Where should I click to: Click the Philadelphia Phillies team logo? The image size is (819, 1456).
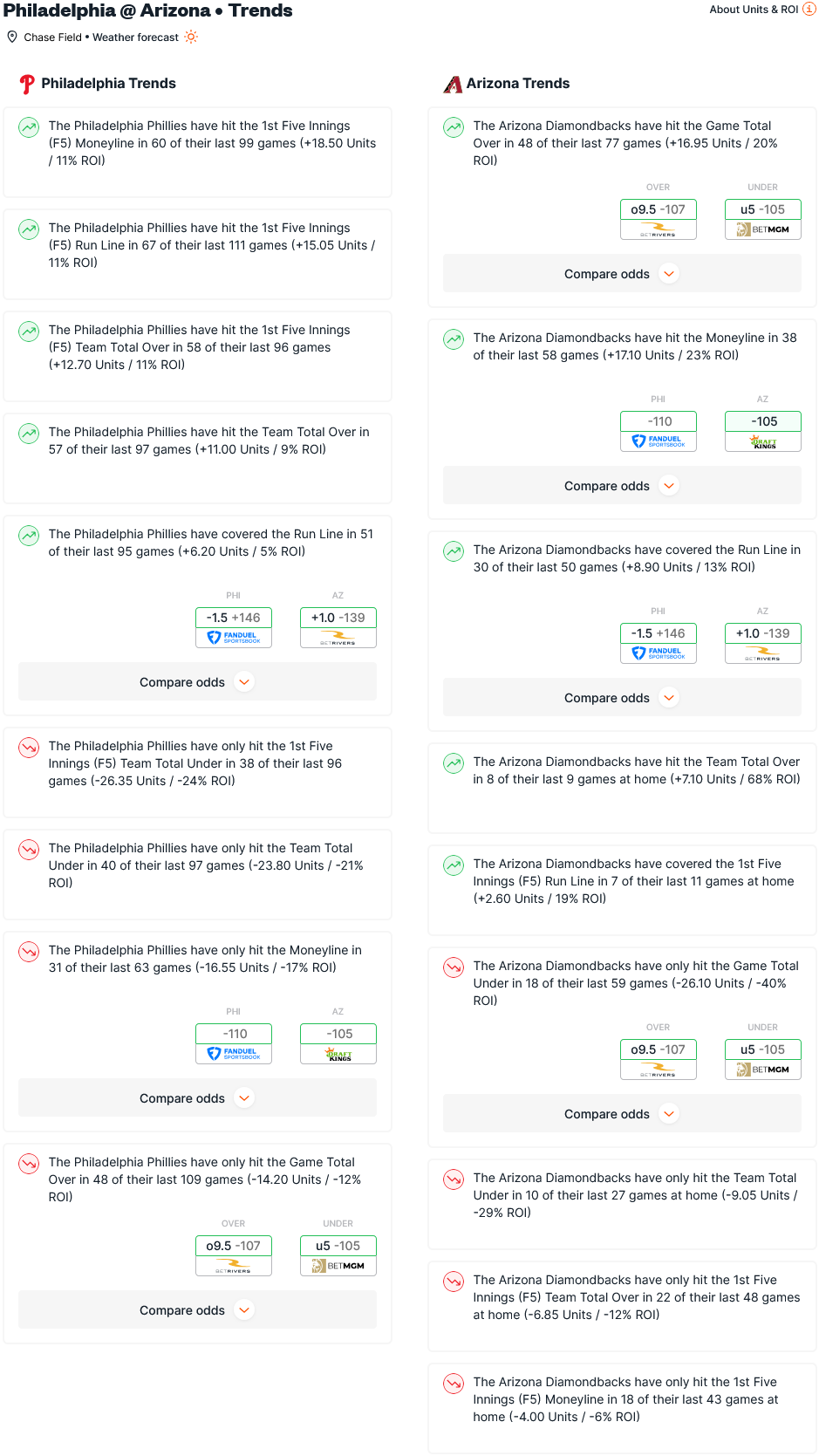(x=27, y=84)
